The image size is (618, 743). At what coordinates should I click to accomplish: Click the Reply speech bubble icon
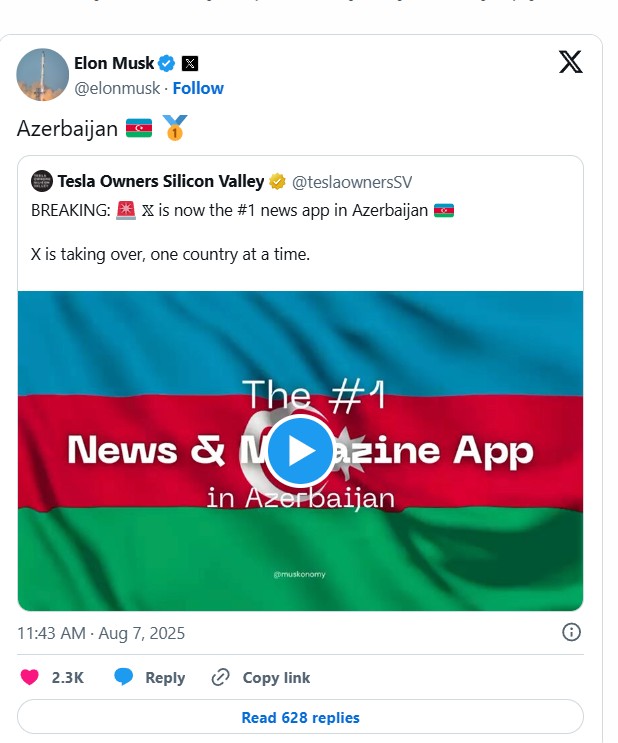pos(124,677)
